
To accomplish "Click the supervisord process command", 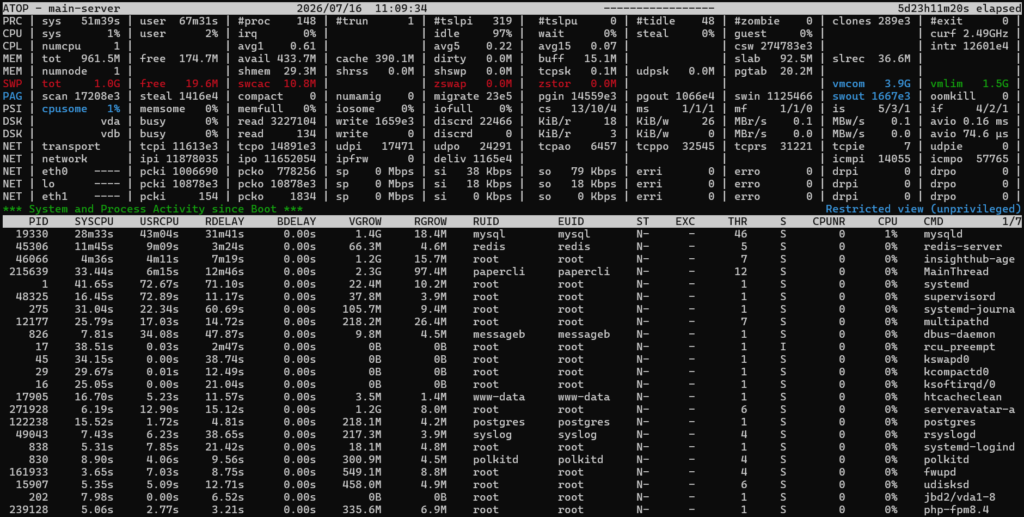I will 959,296.
